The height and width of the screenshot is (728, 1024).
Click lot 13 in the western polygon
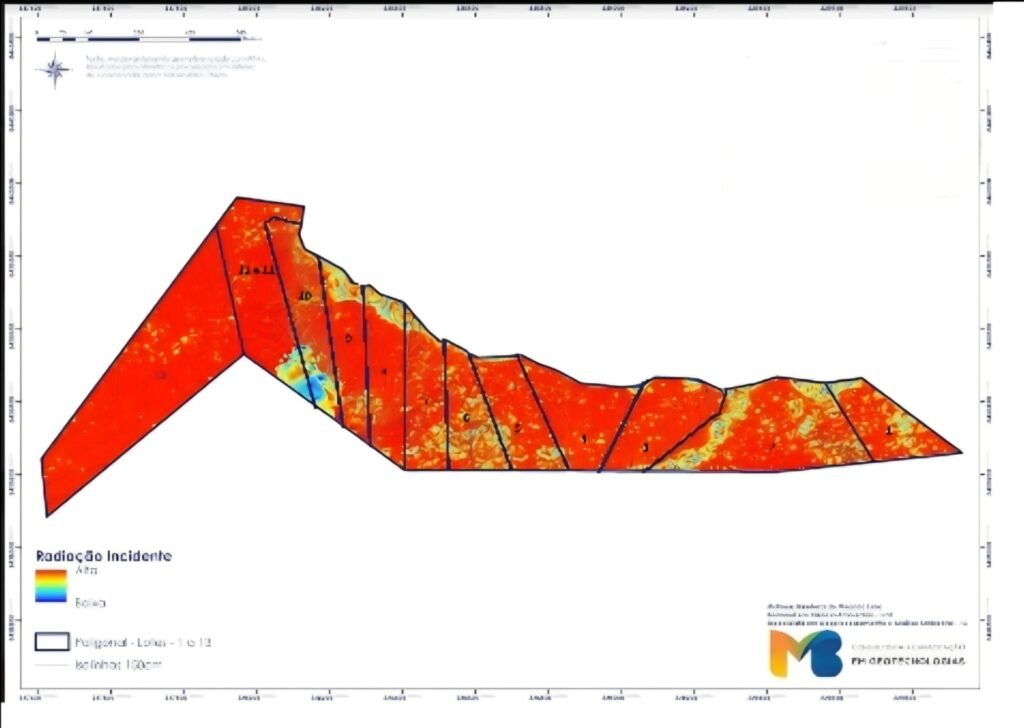pos(160,375)
